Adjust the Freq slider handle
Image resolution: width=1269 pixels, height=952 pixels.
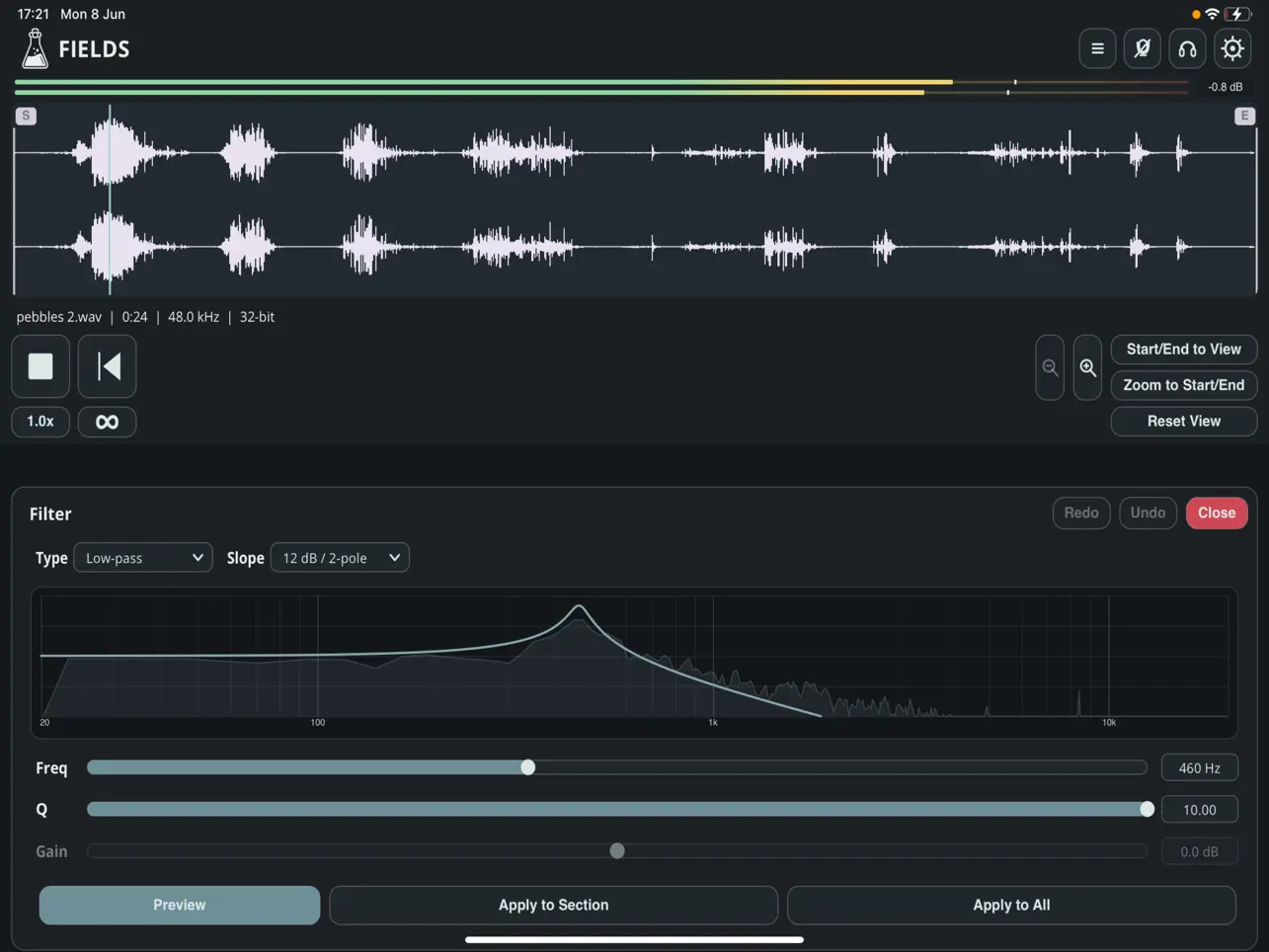pos(528,767)
